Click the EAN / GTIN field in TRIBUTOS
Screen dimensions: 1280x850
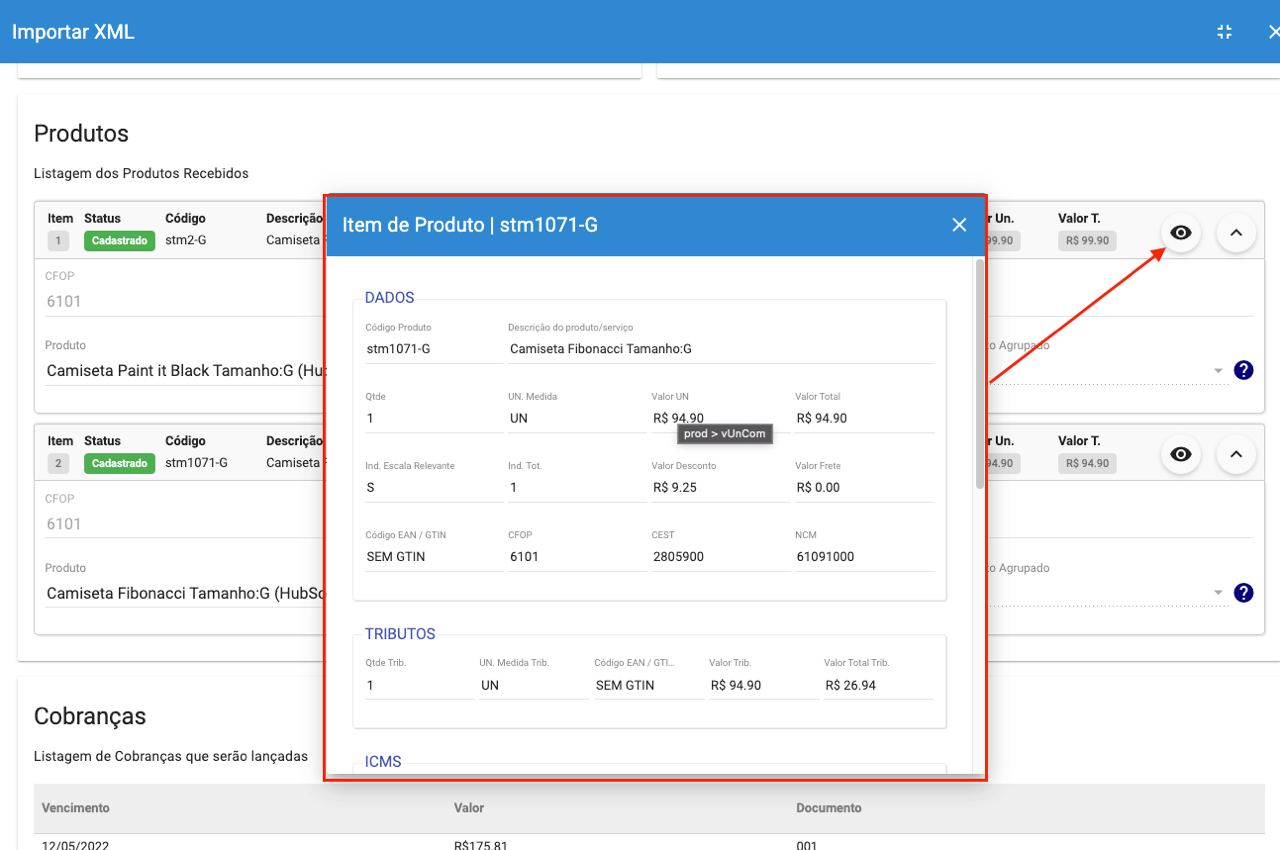[649, 685]
